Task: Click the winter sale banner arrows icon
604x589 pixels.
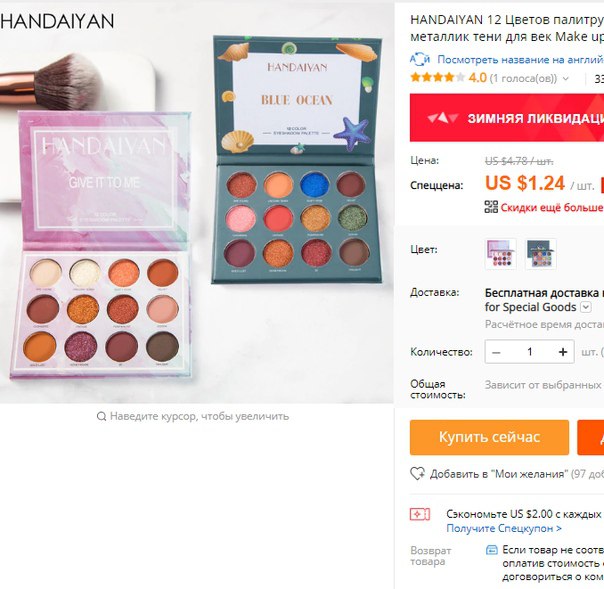Action: coord(443,118)
